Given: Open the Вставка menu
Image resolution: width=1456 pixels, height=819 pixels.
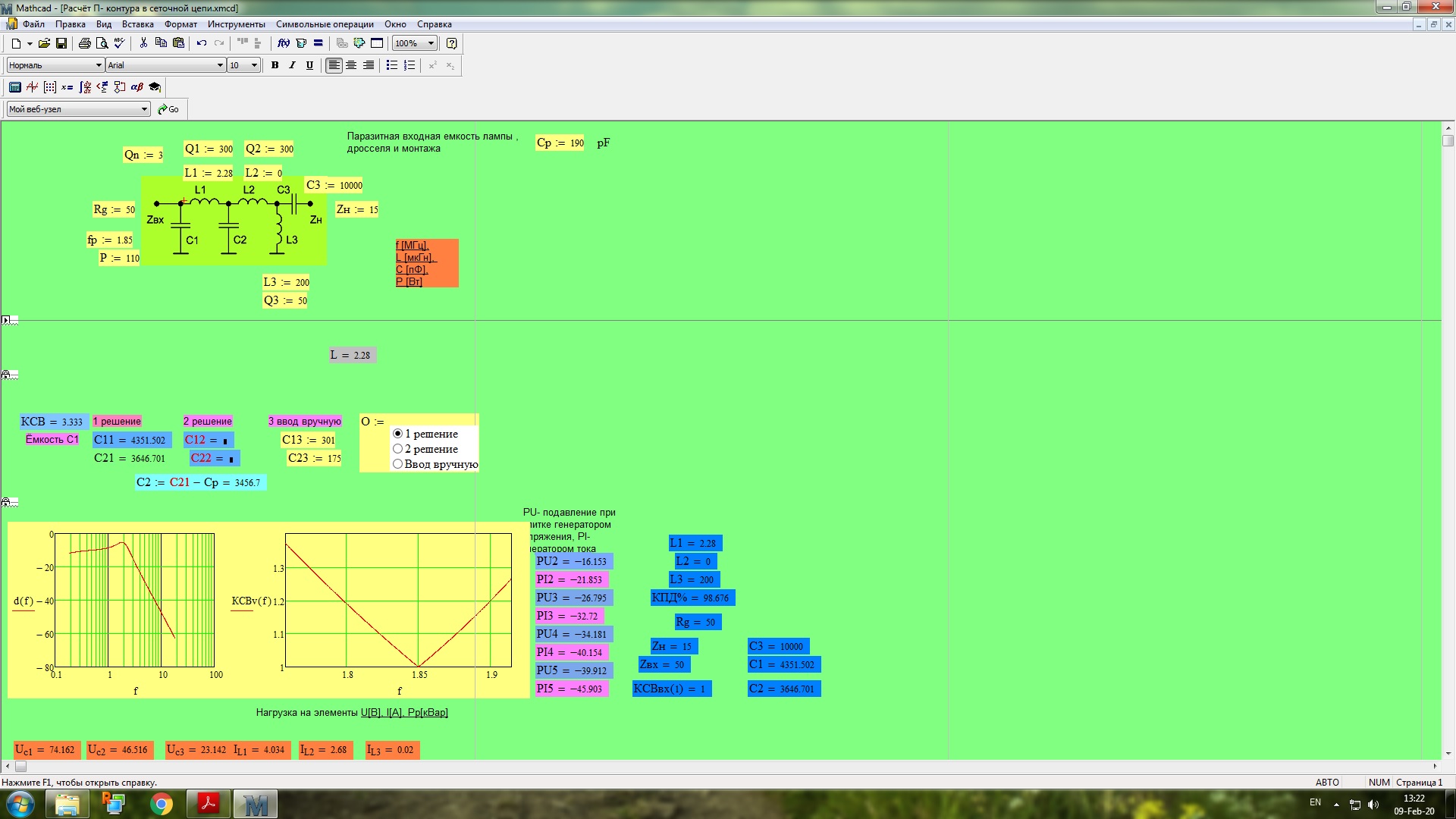Looking at the screenshot, I should tap(137, 24).
